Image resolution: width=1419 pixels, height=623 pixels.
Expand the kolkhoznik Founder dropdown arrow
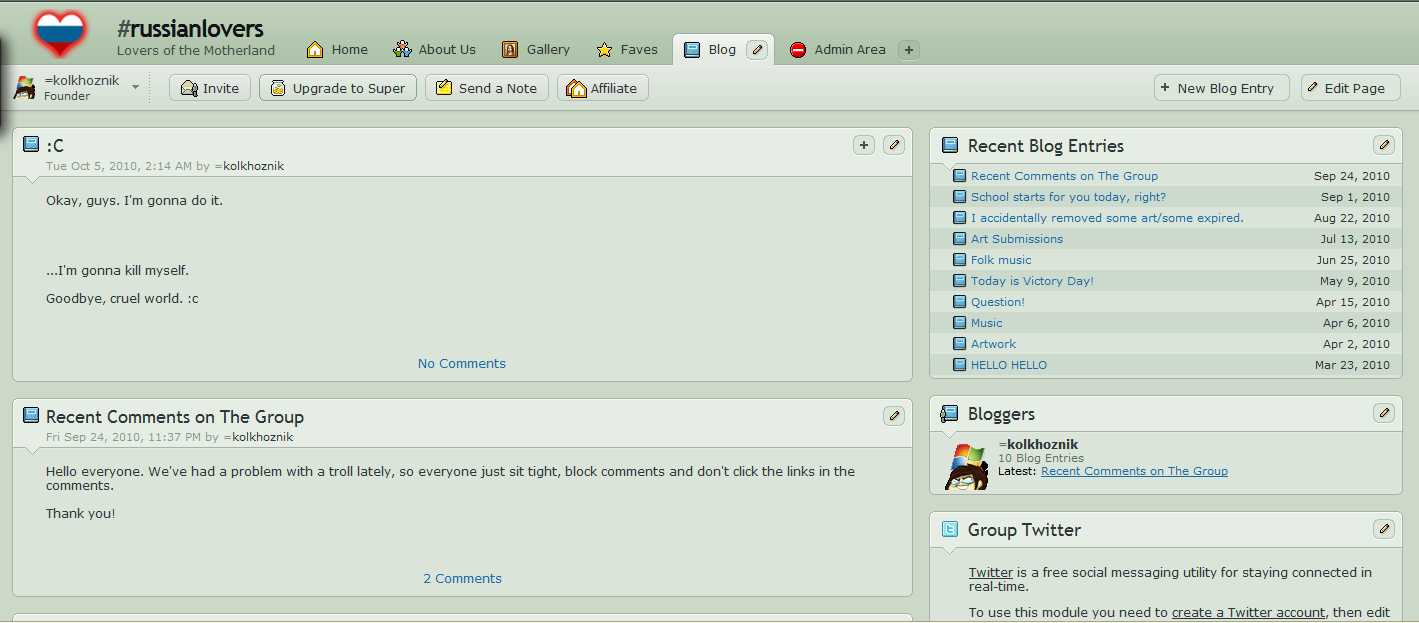(135, 87)
